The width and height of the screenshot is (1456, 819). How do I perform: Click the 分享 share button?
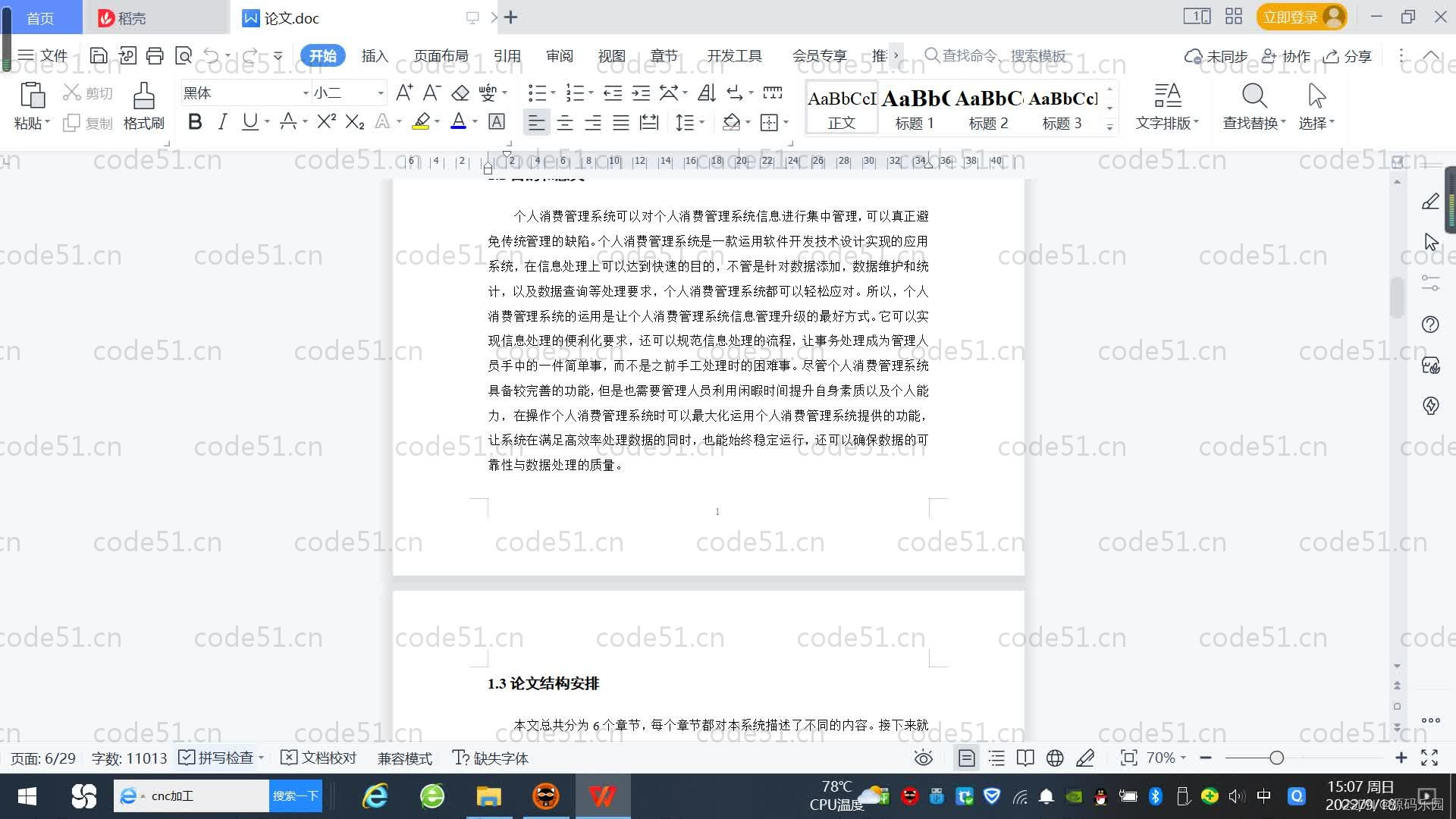point(1348,55)
